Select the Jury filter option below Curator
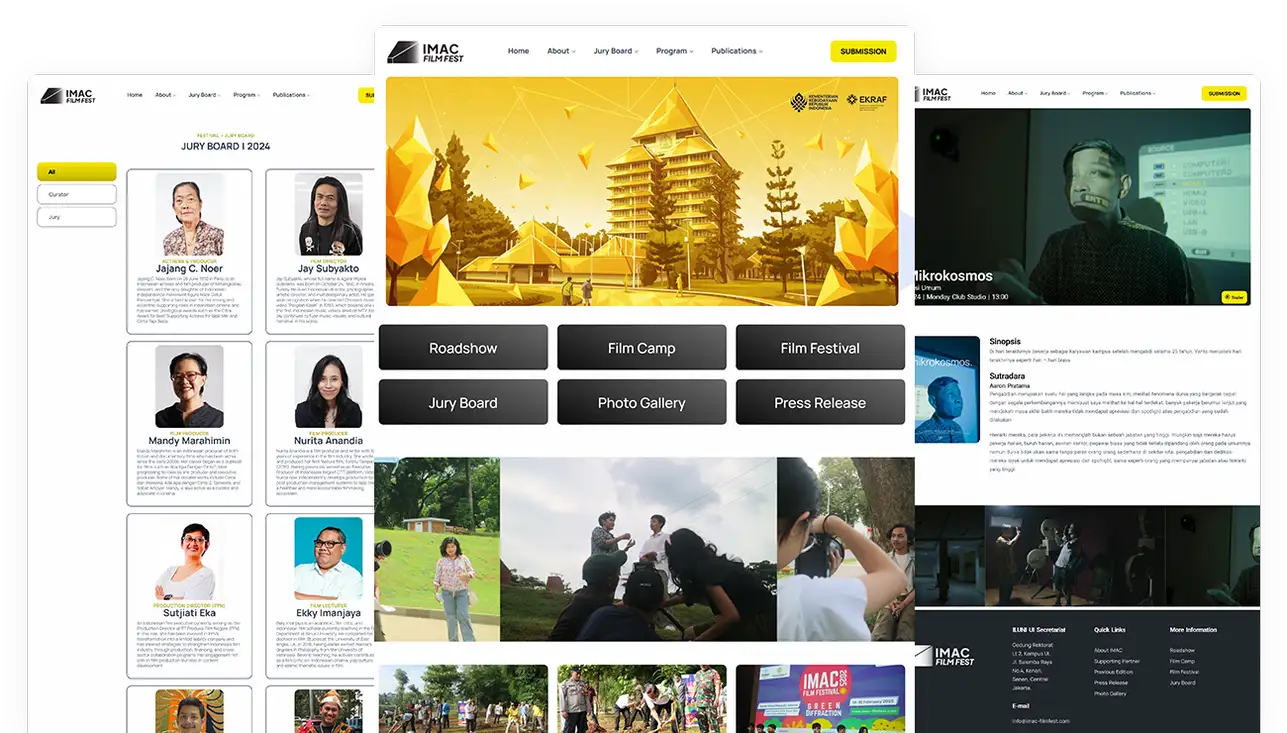1287x733 pixels. click(77, 217)
